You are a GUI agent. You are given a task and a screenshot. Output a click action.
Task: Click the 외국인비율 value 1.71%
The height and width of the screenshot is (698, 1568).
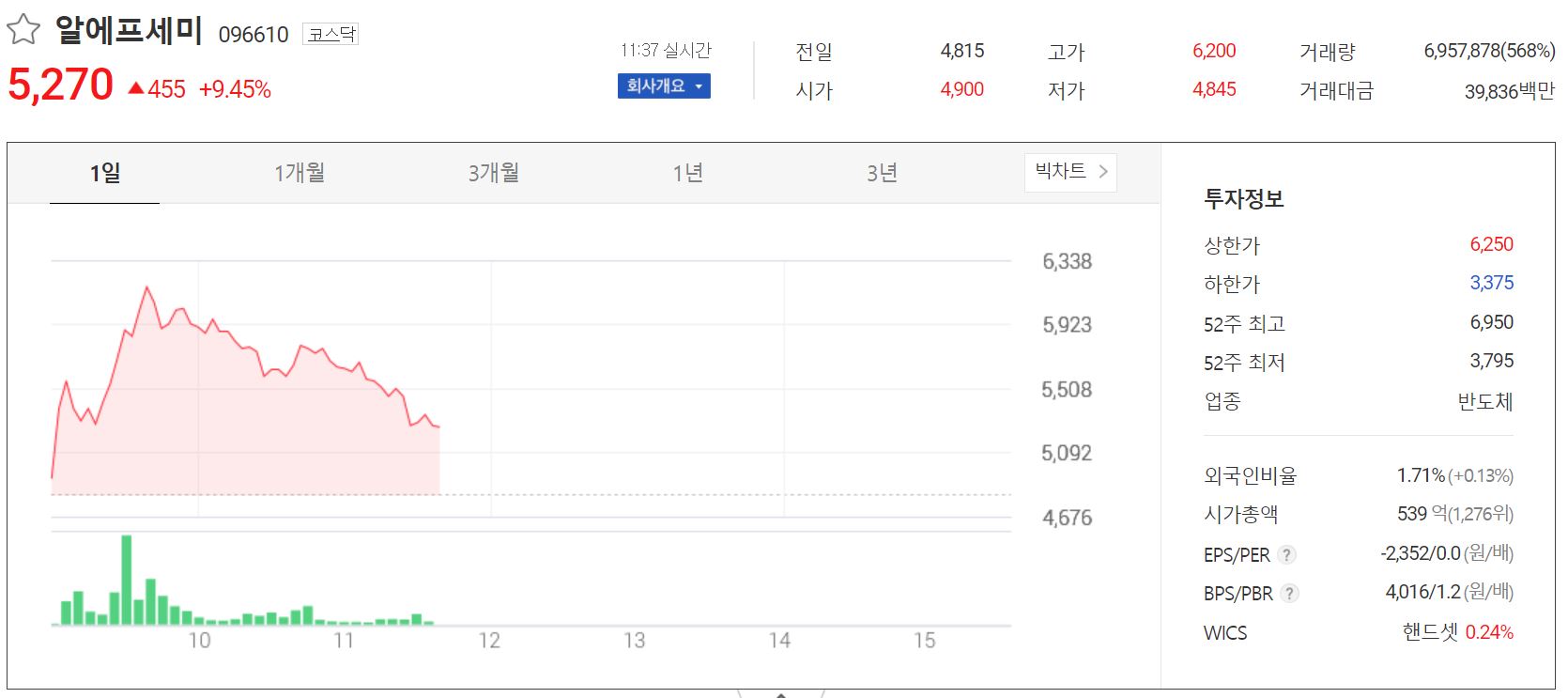tap(1421, 475)
